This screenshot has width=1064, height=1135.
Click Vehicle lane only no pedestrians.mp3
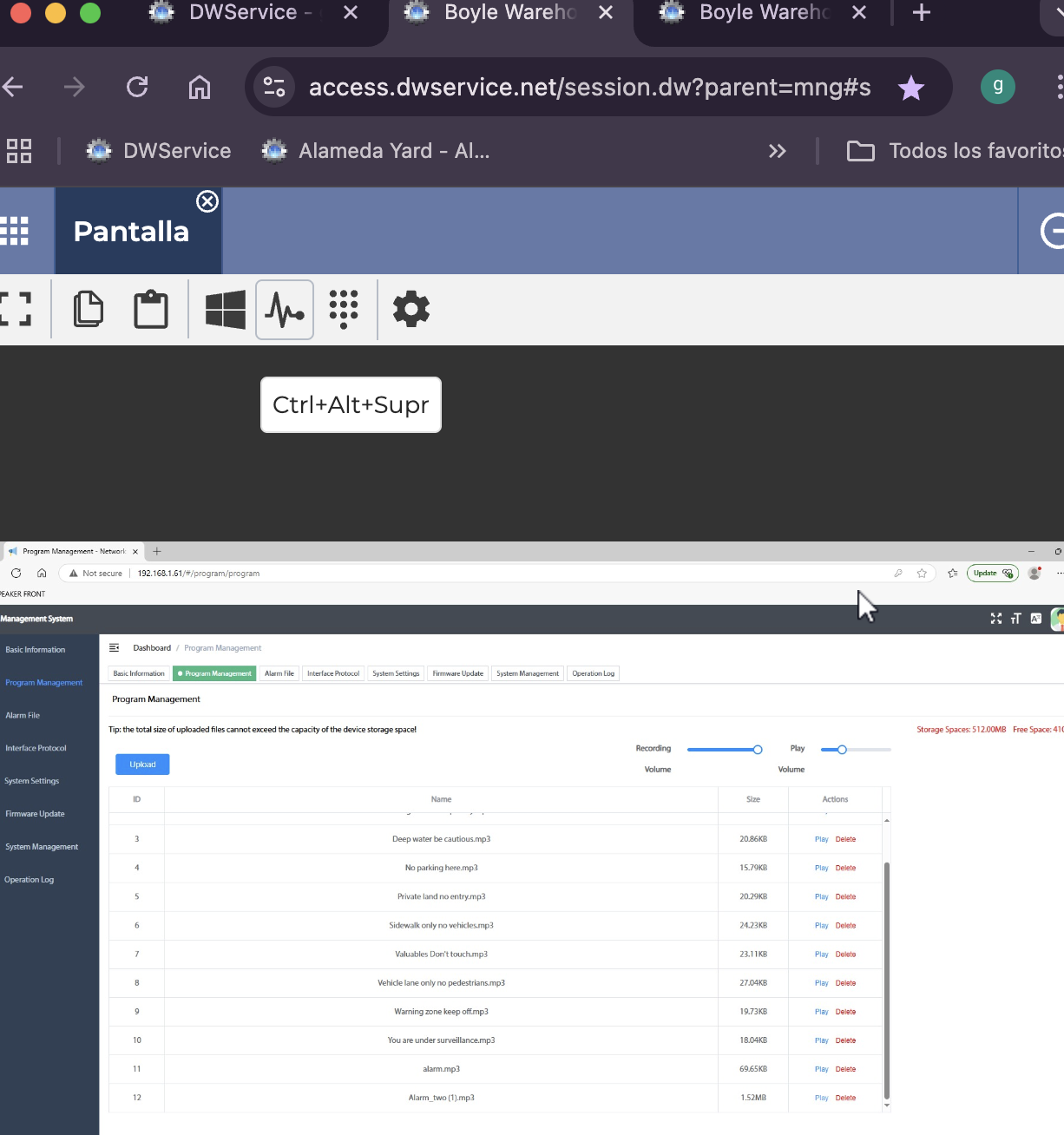[441, 983]
